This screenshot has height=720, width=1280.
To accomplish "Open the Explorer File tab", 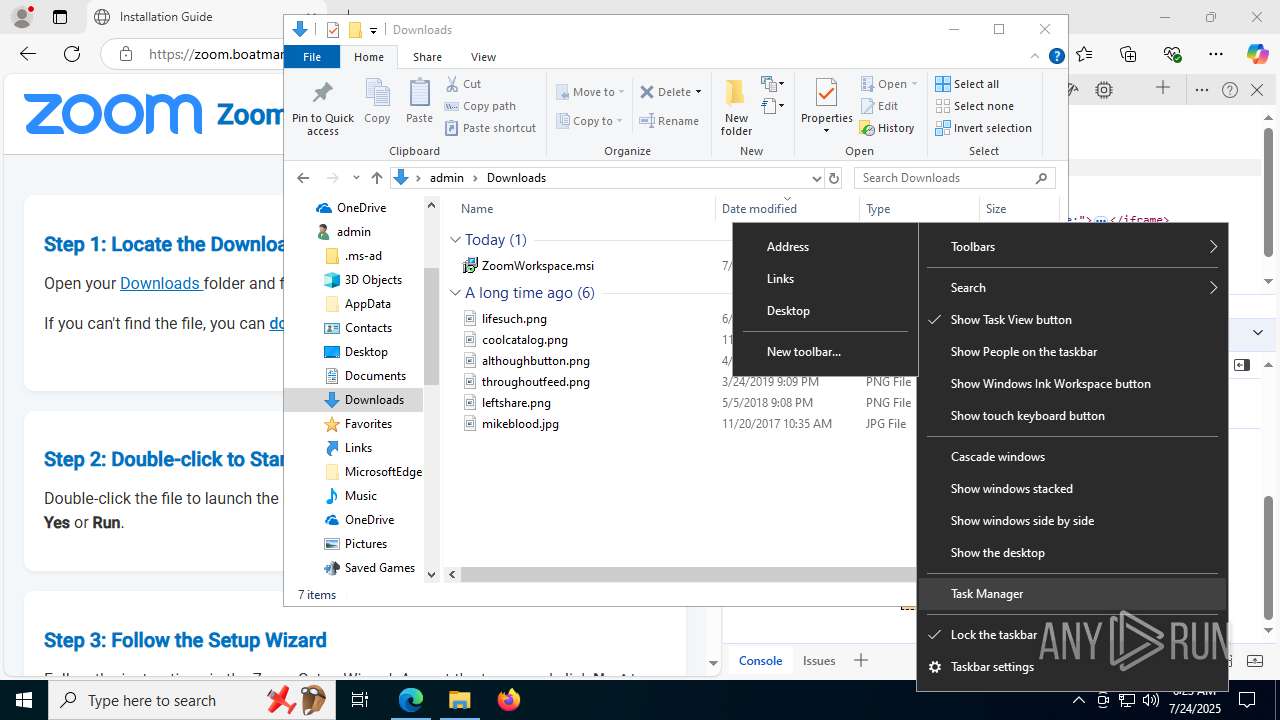I will (x=312, y=57).
